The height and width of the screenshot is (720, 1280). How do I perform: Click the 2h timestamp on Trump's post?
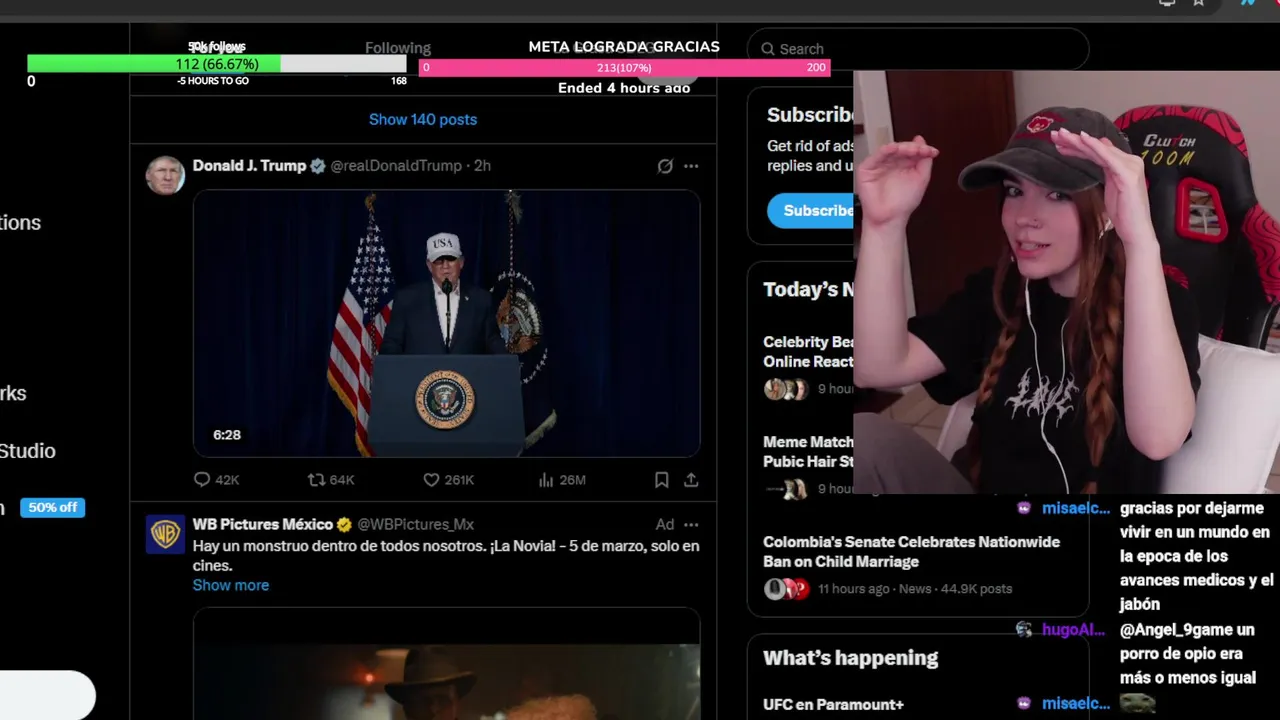tap(482, 166)
